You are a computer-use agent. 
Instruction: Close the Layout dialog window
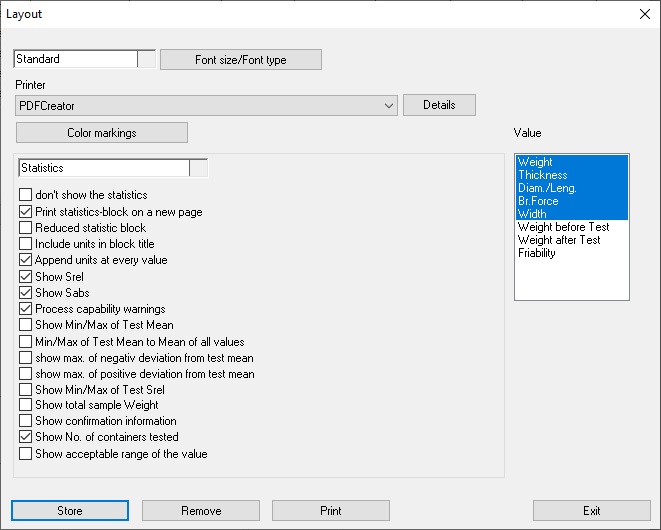pyautogui.click(x=644, y=14)
